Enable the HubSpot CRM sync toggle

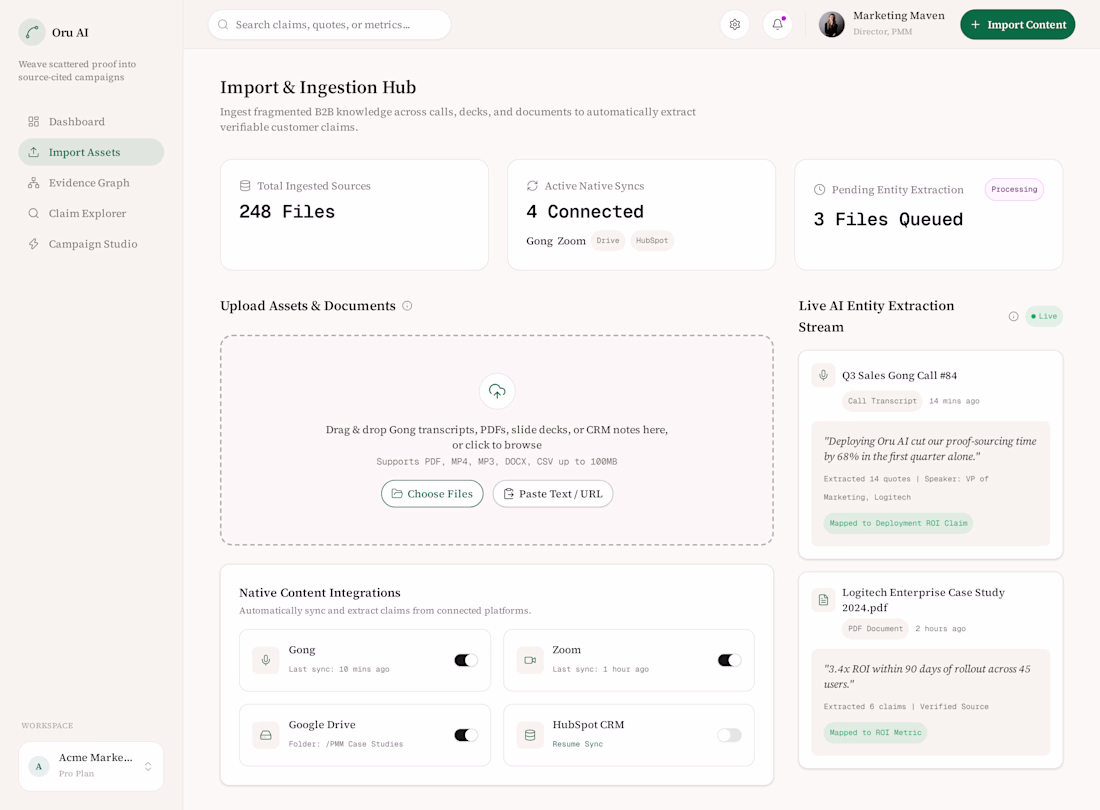[x=730, y=735]
